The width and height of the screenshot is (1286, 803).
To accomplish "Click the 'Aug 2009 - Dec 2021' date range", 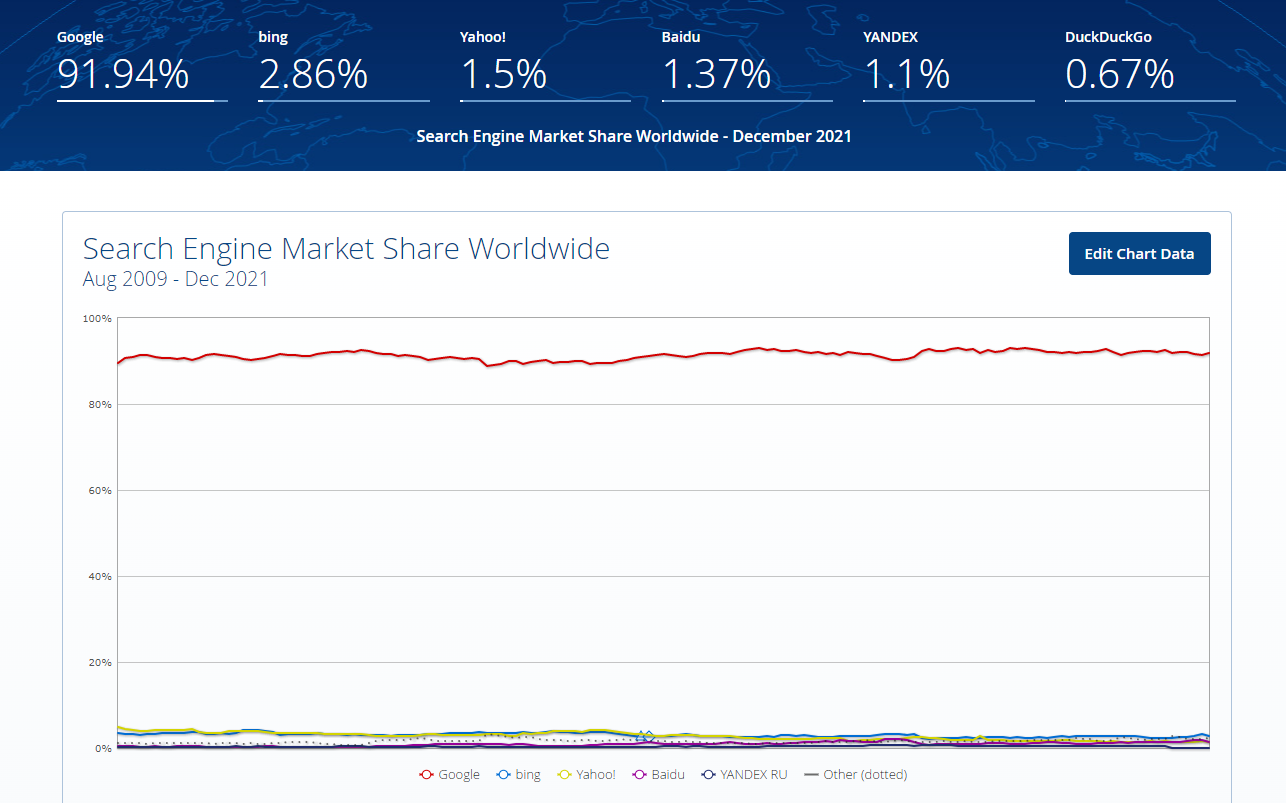I will [176, 279].
